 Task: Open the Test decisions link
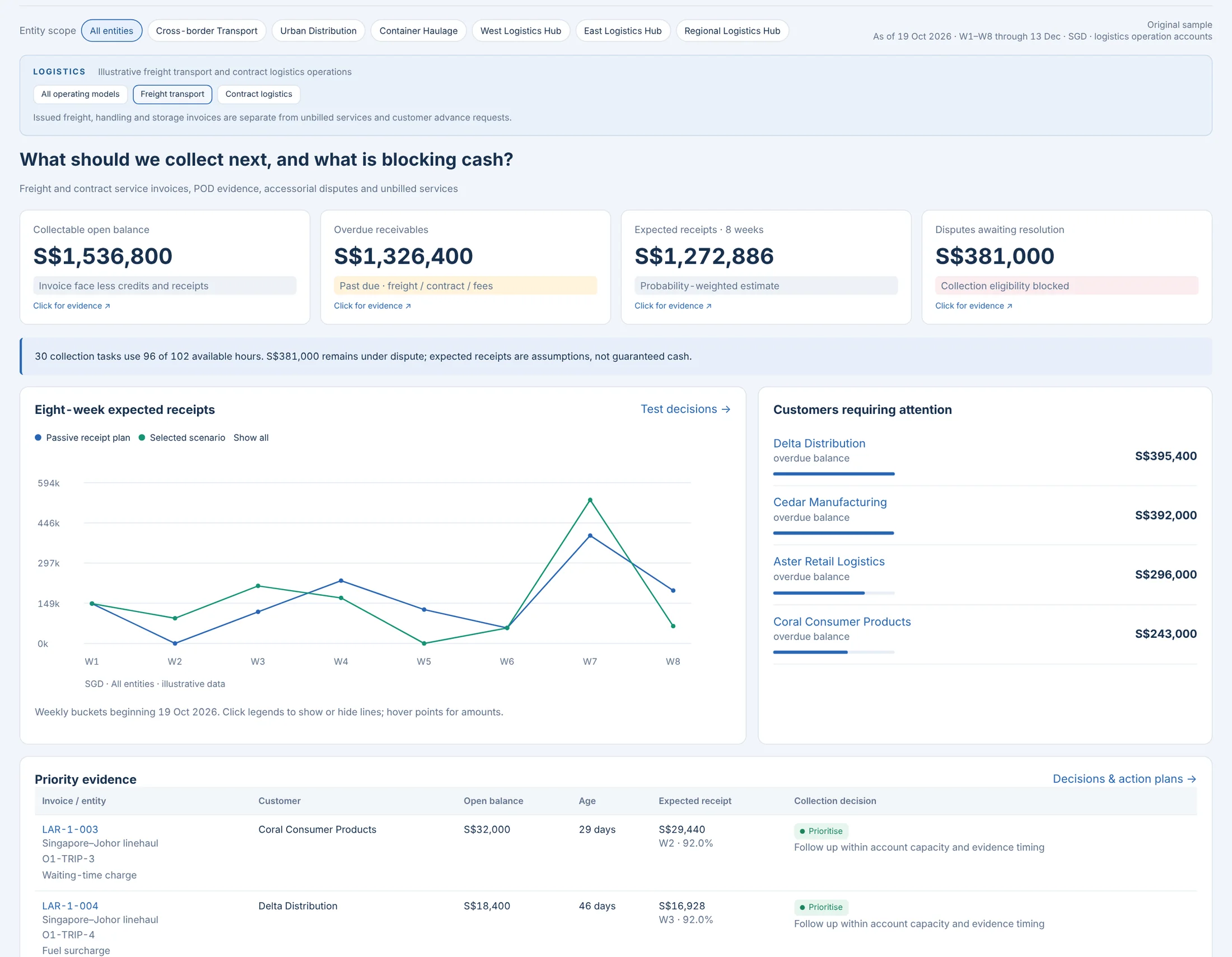click(685, 409)
